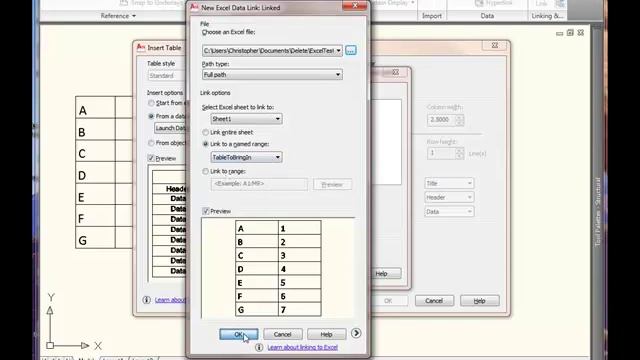Screen dimensions: 640x360
Task: Adjust the Column width spinner arrows
Action: tap(460, 120)
